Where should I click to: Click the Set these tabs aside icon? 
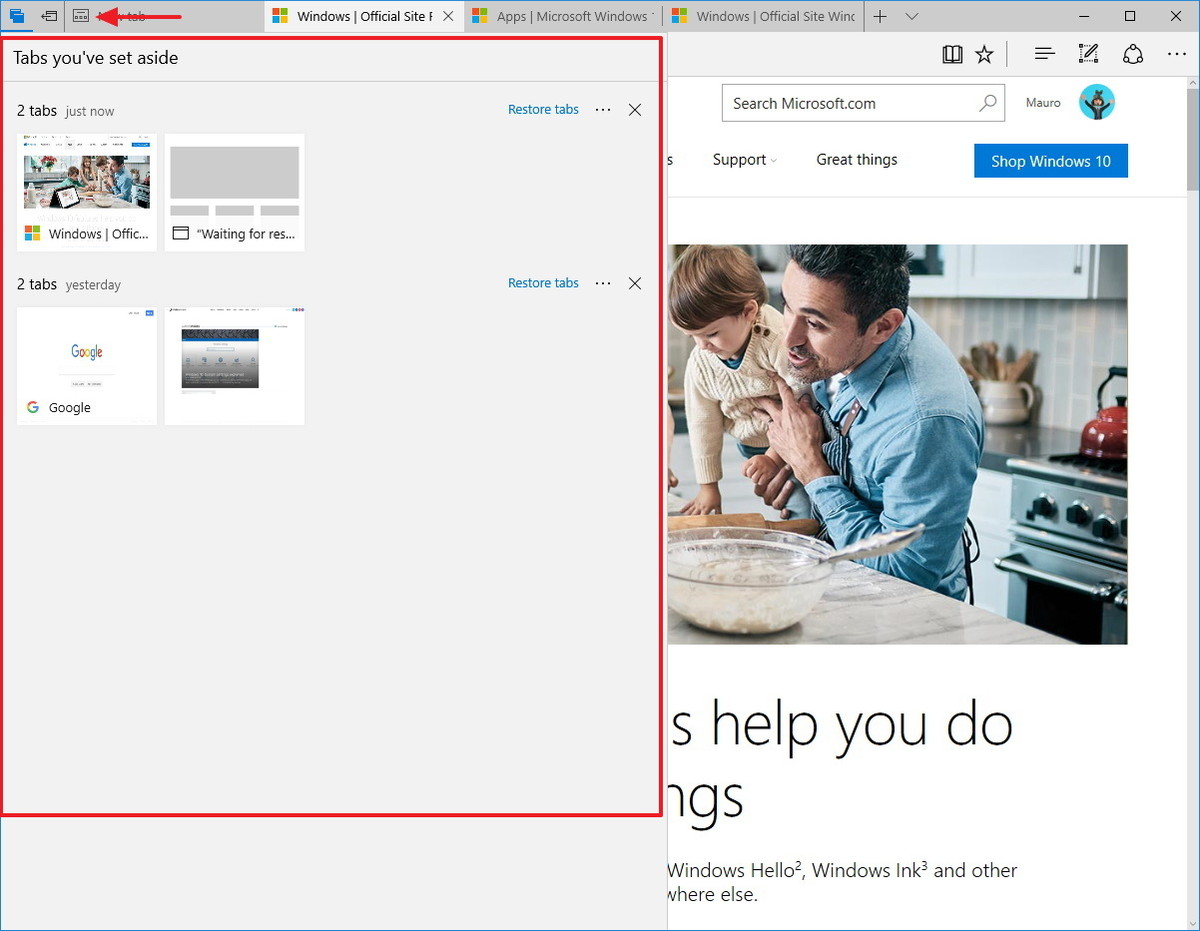click(48, 16)
